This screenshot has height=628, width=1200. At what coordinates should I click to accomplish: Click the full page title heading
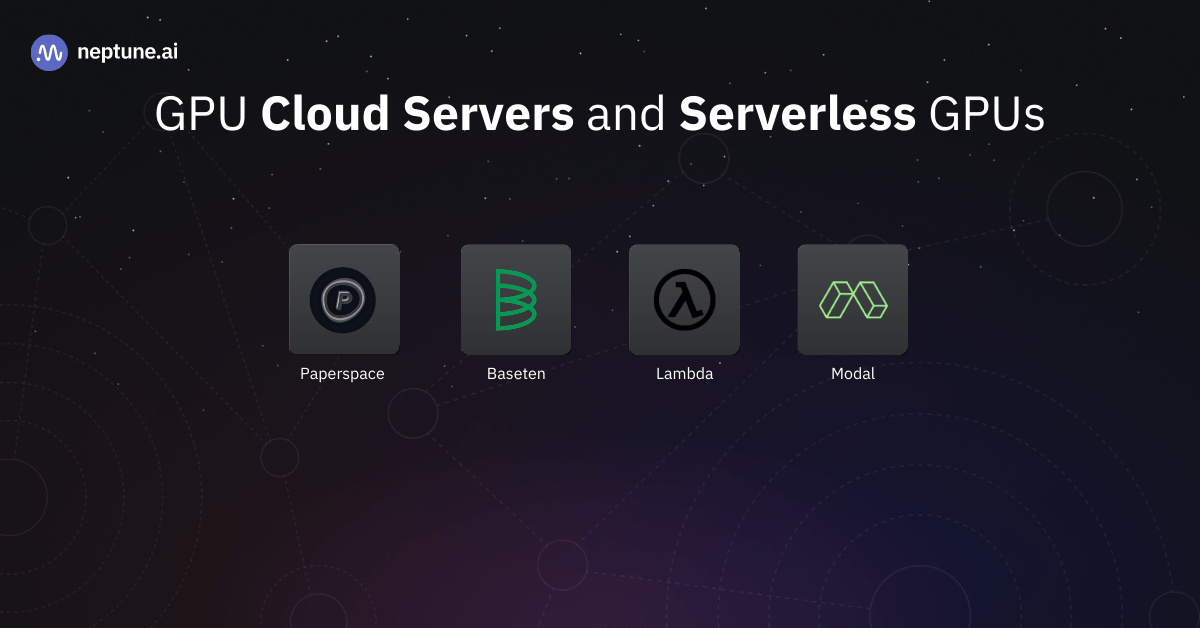pos(600,114)
